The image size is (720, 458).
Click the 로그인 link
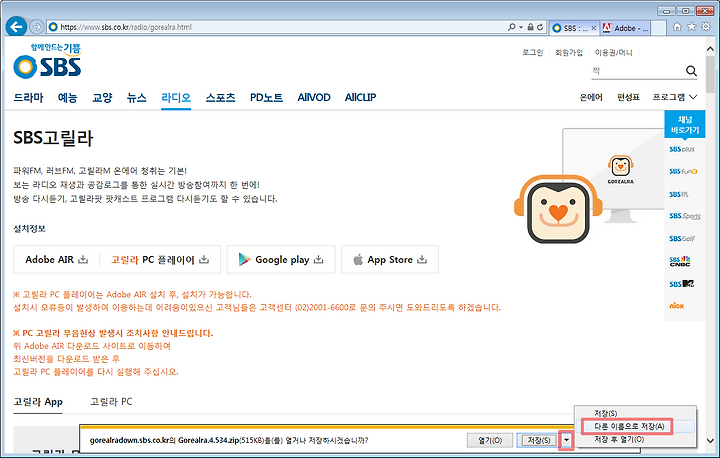tap(532, 52)
